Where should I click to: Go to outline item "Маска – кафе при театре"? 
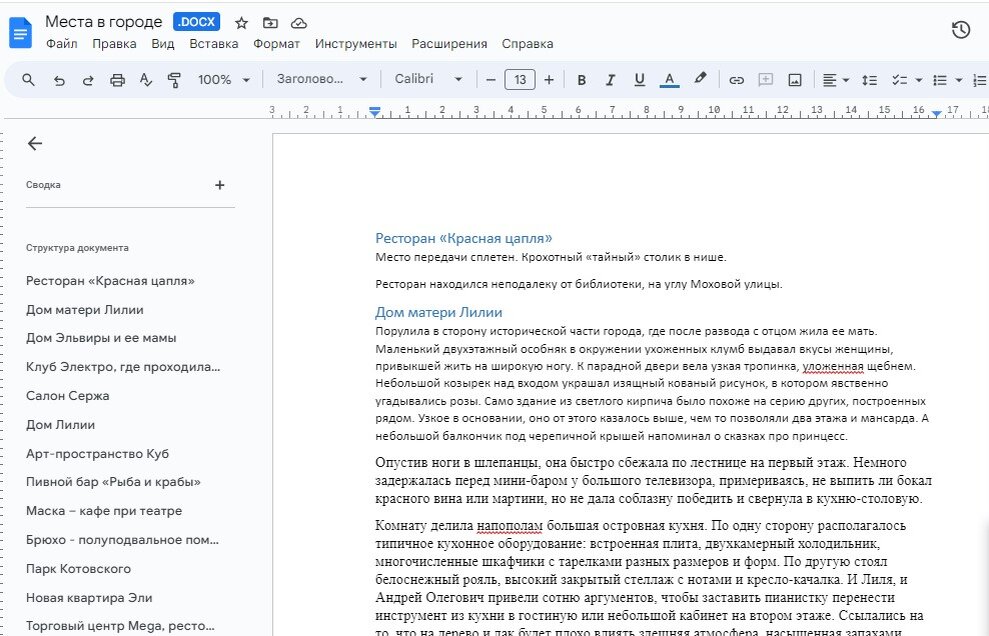pos(104,510)
